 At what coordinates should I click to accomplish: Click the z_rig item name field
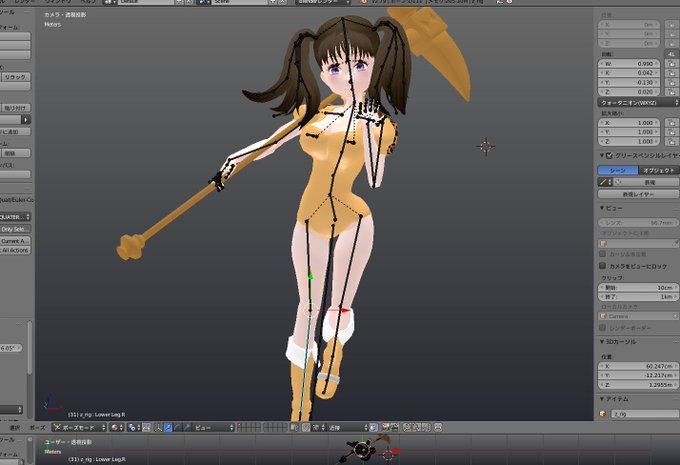(x=645, y=414)
